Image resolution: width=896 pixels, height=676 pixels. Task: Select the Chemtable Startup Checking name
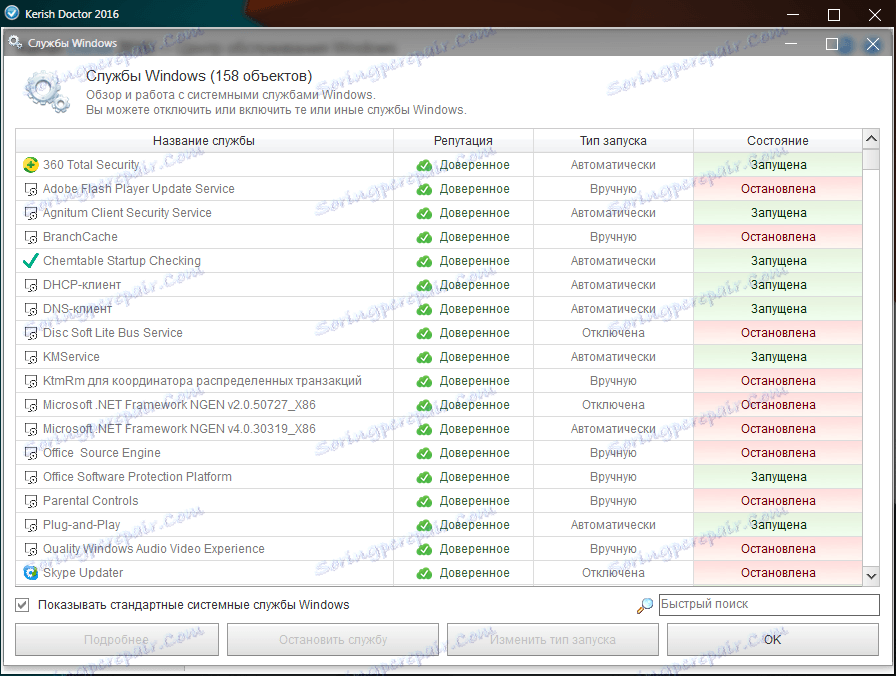[x=122, y=261]
